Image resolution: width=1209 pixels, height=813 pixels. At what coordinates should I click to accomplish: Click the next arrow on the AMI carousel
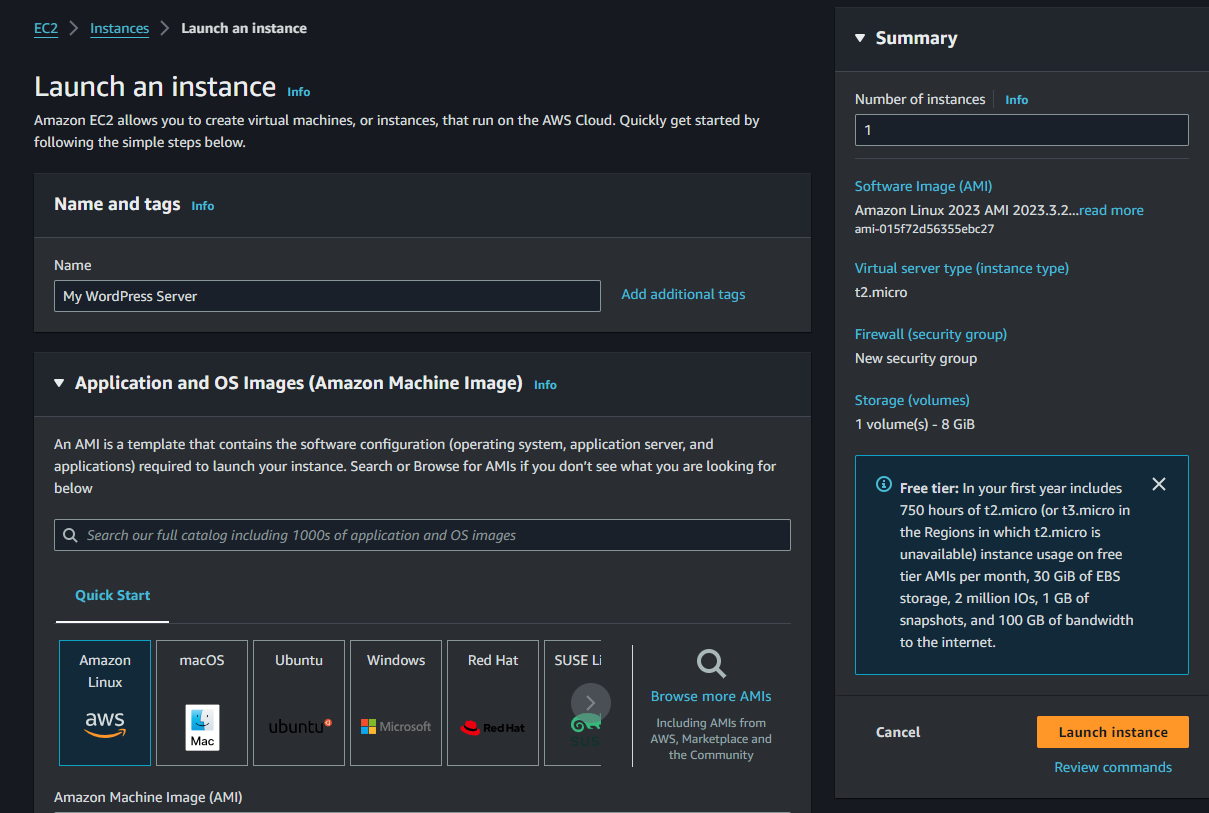[590, 702]
